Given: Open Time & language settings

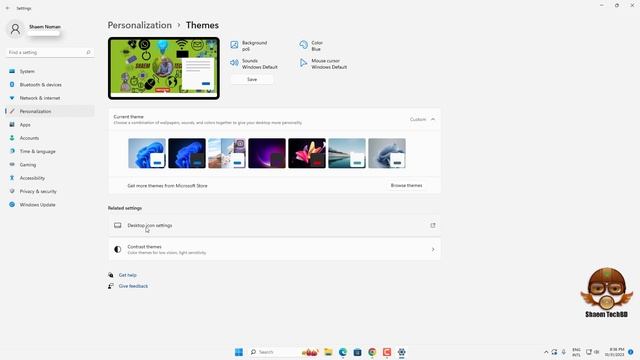Looking at the screenshot, I should click(50, 151).
